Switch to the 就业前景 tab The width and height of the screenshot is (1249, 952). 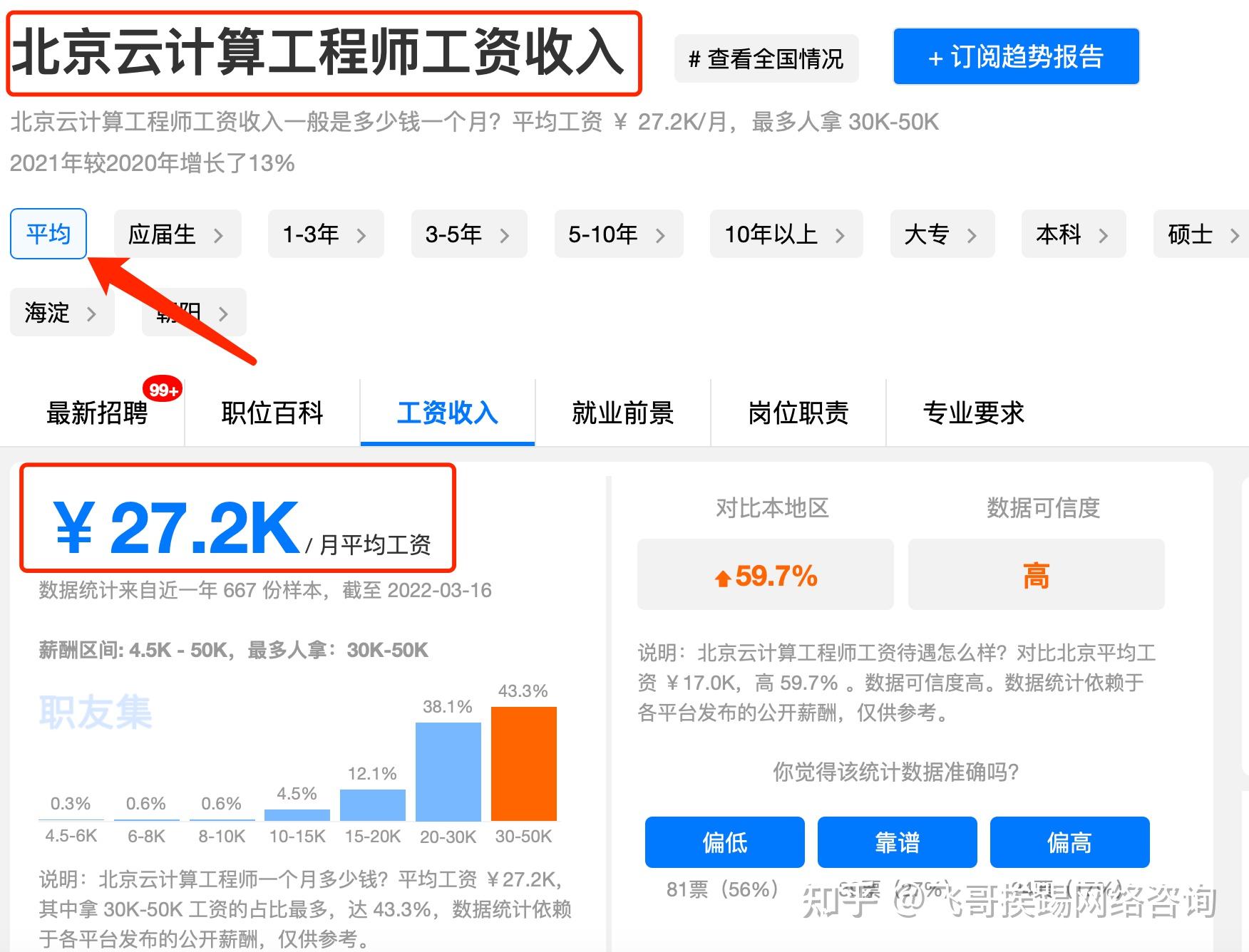623,413
